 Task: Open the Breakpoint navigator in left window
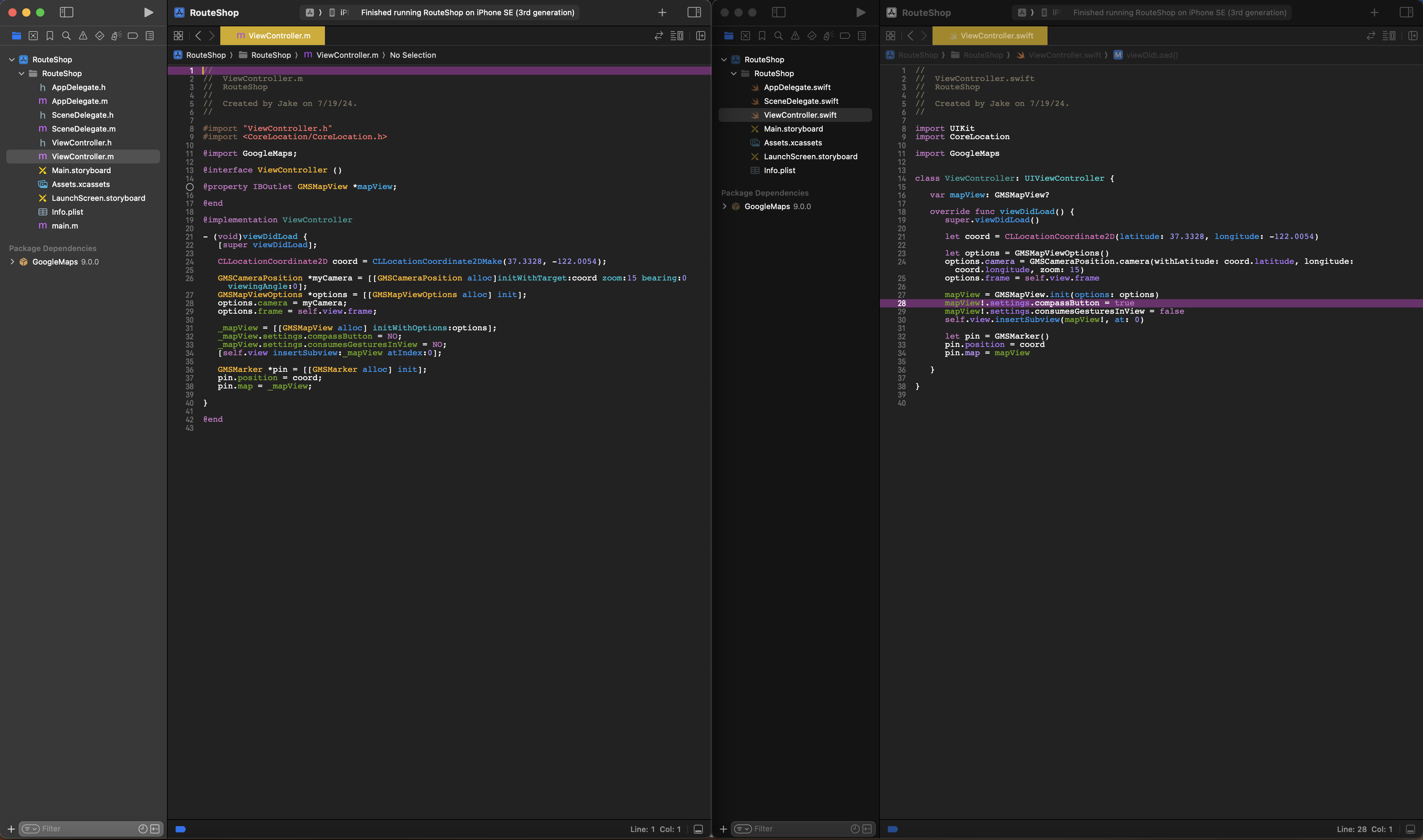[x=133, y=36]
